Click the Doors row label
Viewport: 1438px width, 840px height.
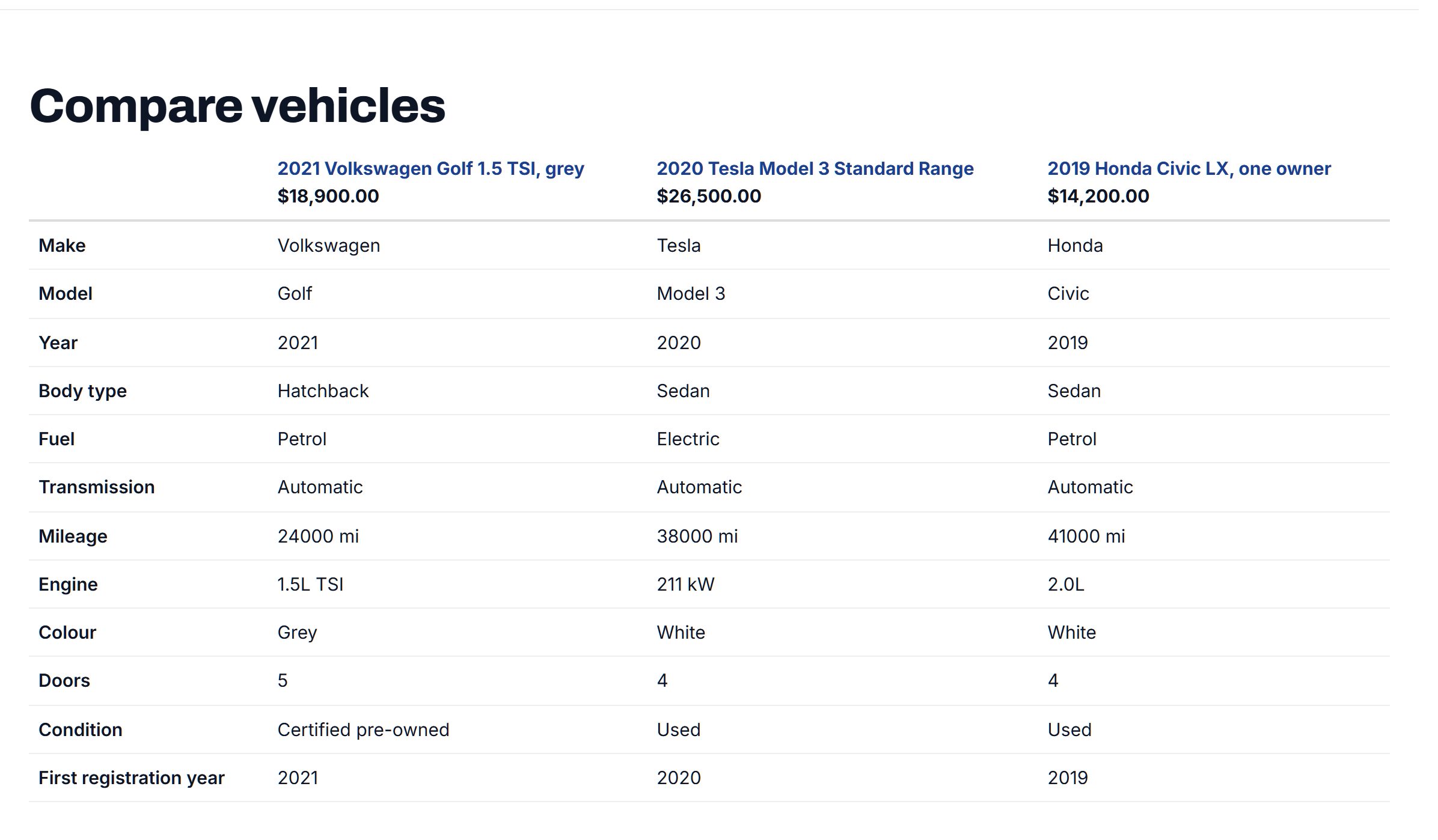(x=64, y=681)
